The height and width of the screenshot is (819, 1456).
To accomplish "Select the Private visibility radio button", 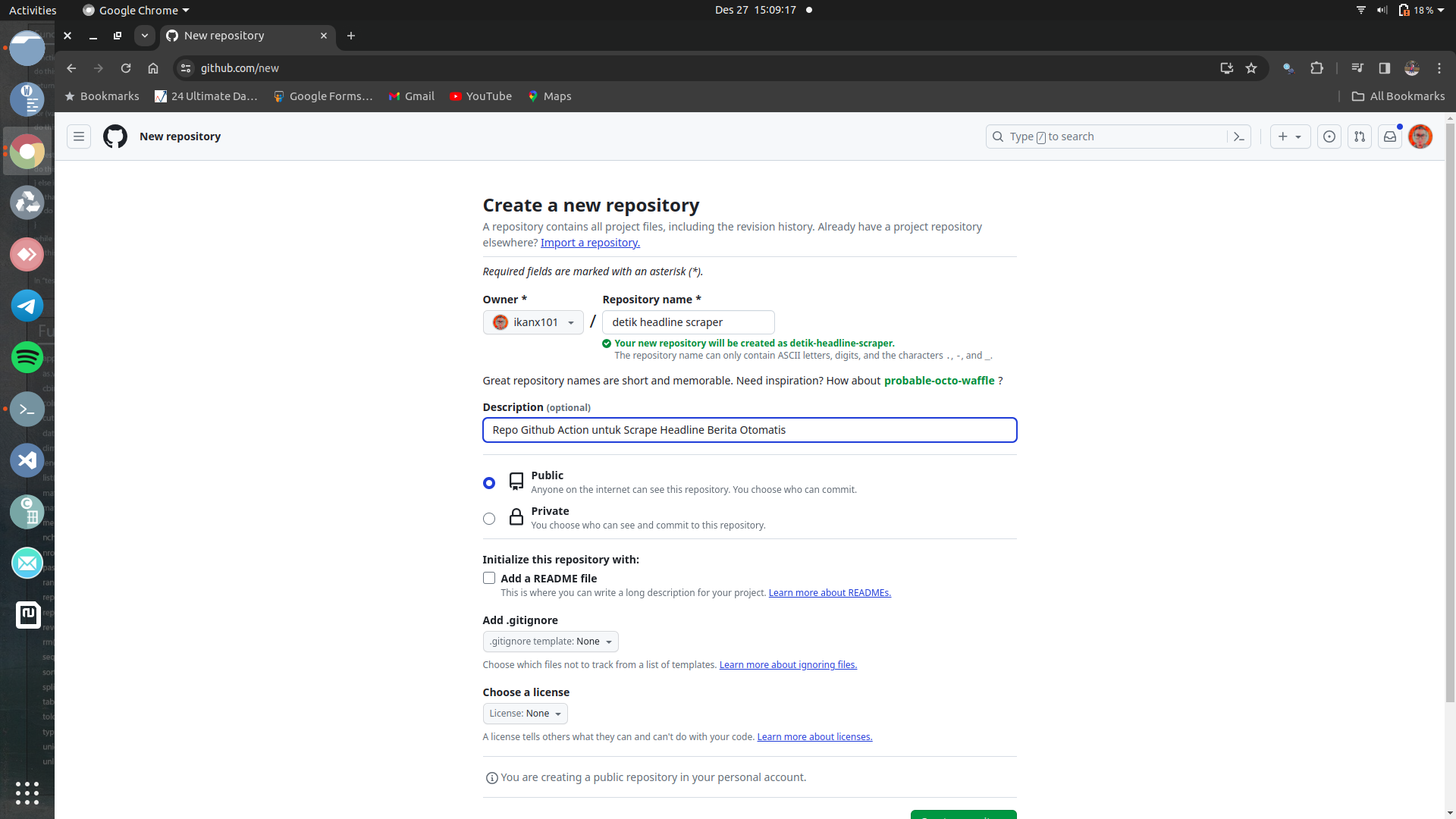I will (x=489, y=519).
